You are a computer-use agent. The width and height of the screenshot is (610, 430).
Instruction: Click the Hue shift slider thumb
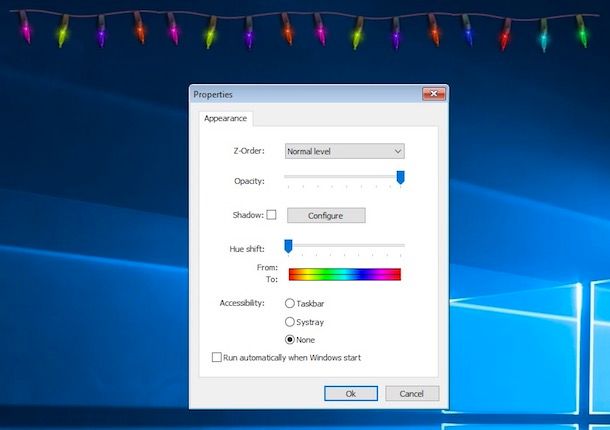pyautogui.click(x=288, y=246)
